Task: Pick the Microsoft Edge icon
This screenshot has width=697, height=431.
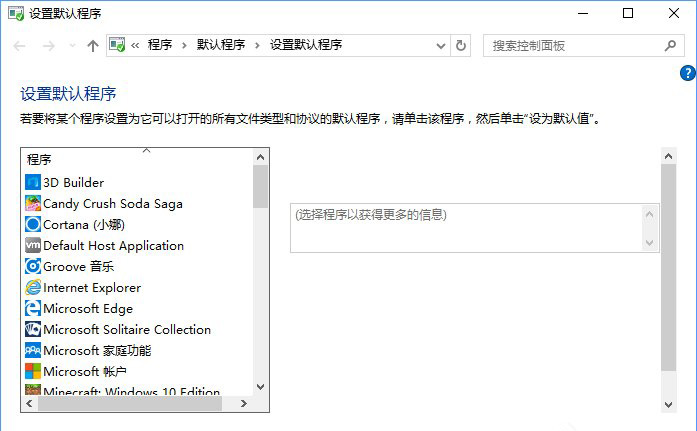Action: click(33, 308)
